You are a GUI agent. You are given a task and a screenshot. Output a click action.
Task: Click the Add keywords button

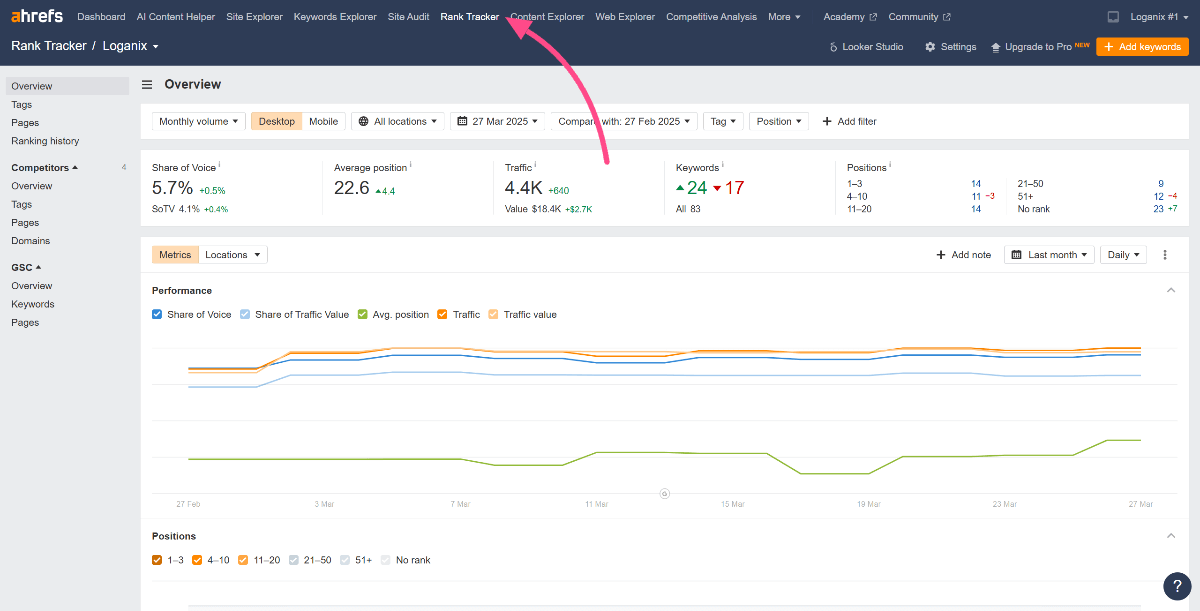tap(1142, 47)
